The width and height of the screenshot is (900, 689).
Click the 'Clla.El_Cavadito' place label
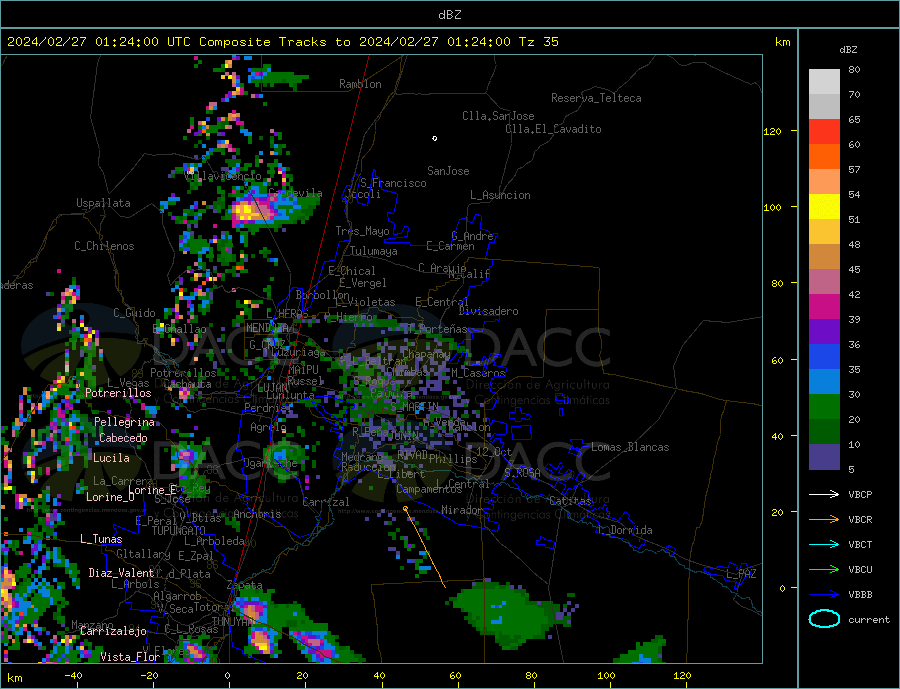553,129
